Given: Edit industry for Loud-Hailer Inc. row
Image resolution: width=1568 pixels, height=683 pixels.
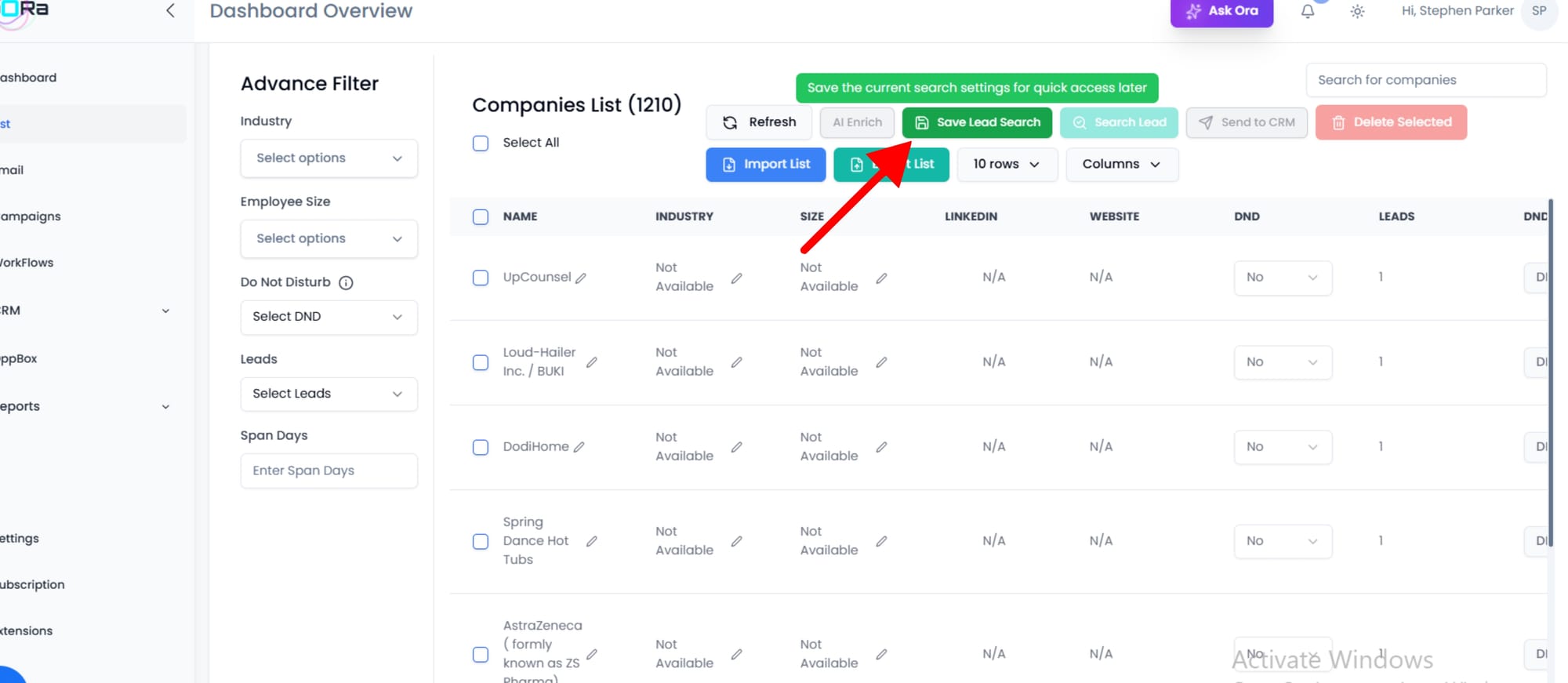Looking at the screenshot, I should (736, 362).
